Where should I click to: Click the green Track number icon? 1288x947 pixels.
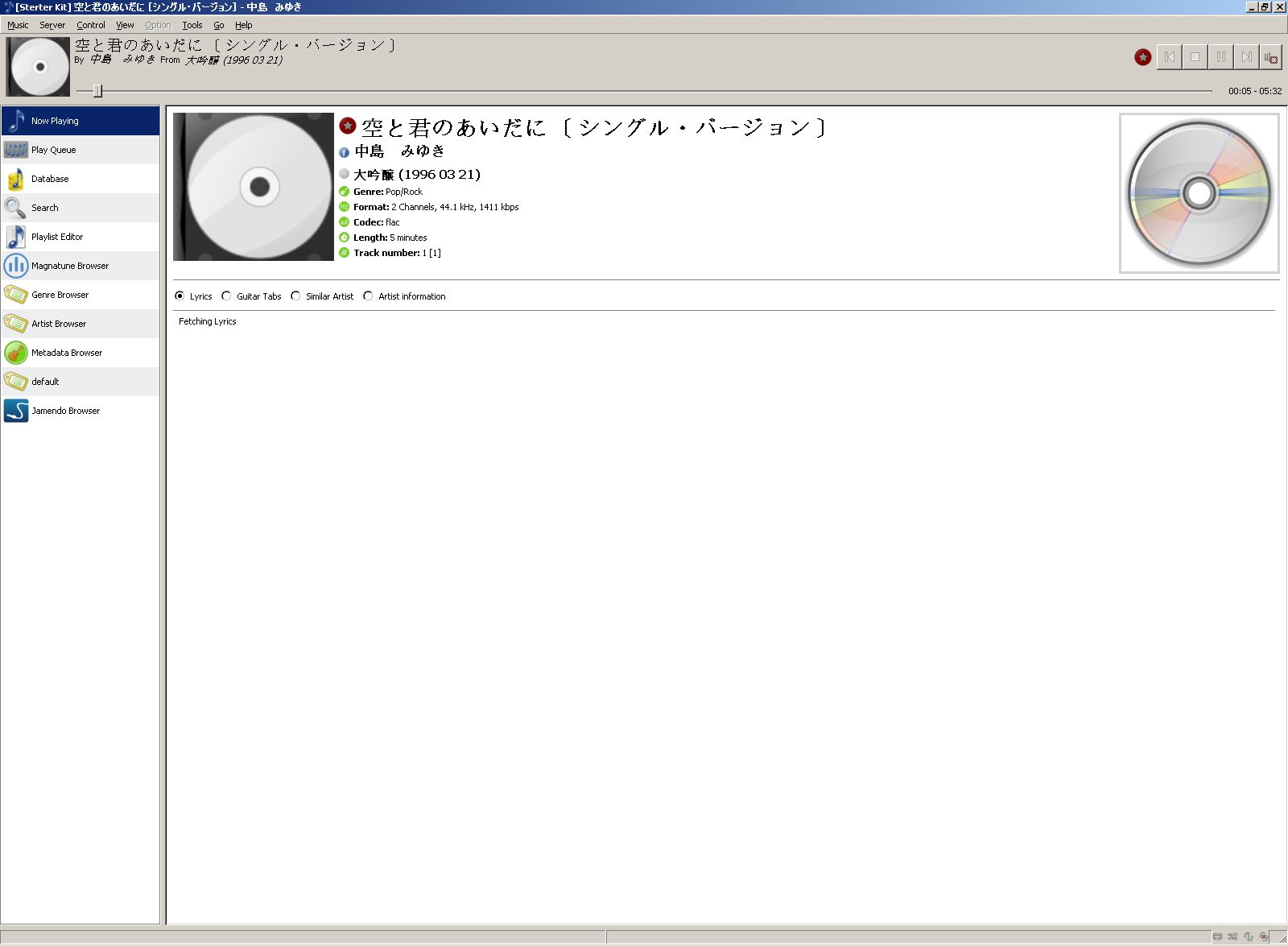tap(344, 253)
